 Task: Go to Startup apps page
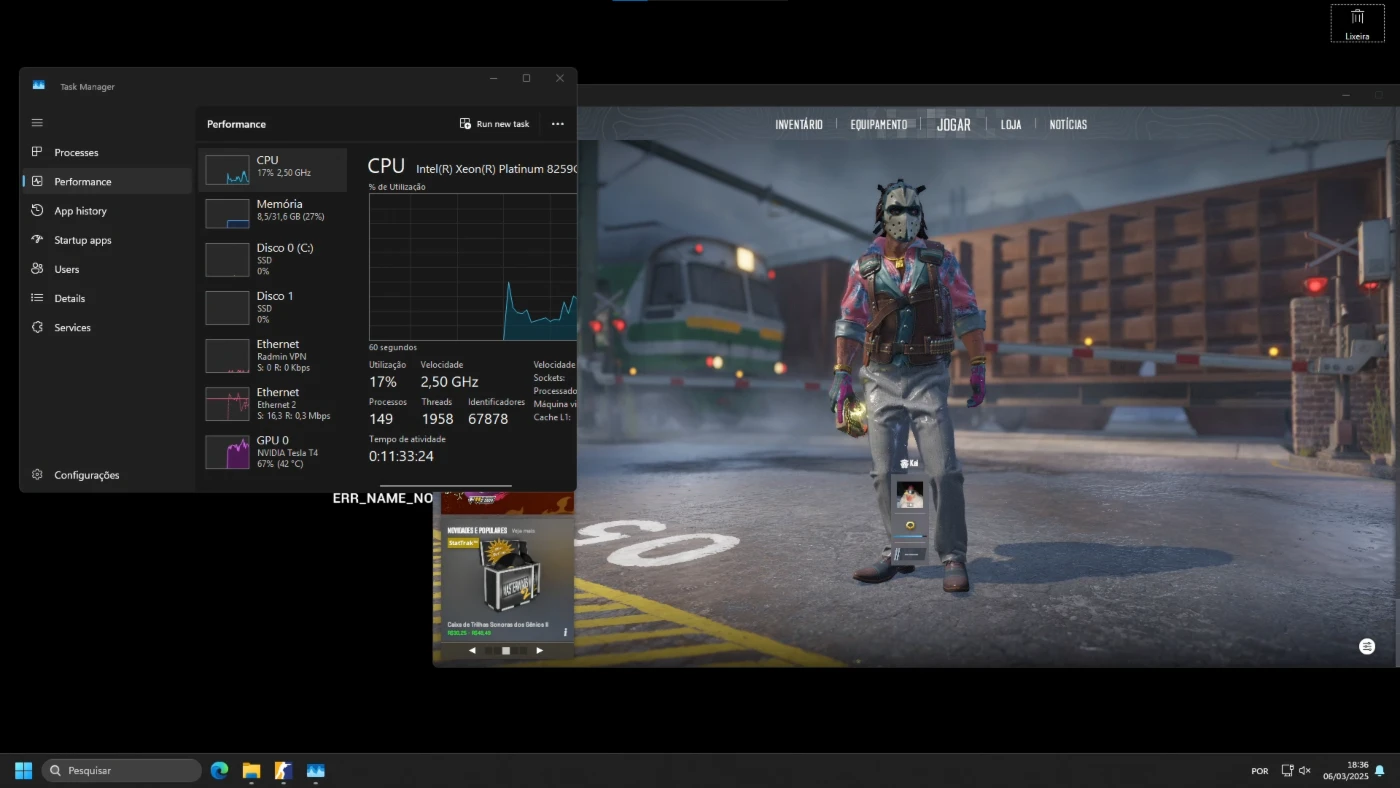(x=106, y=240)
